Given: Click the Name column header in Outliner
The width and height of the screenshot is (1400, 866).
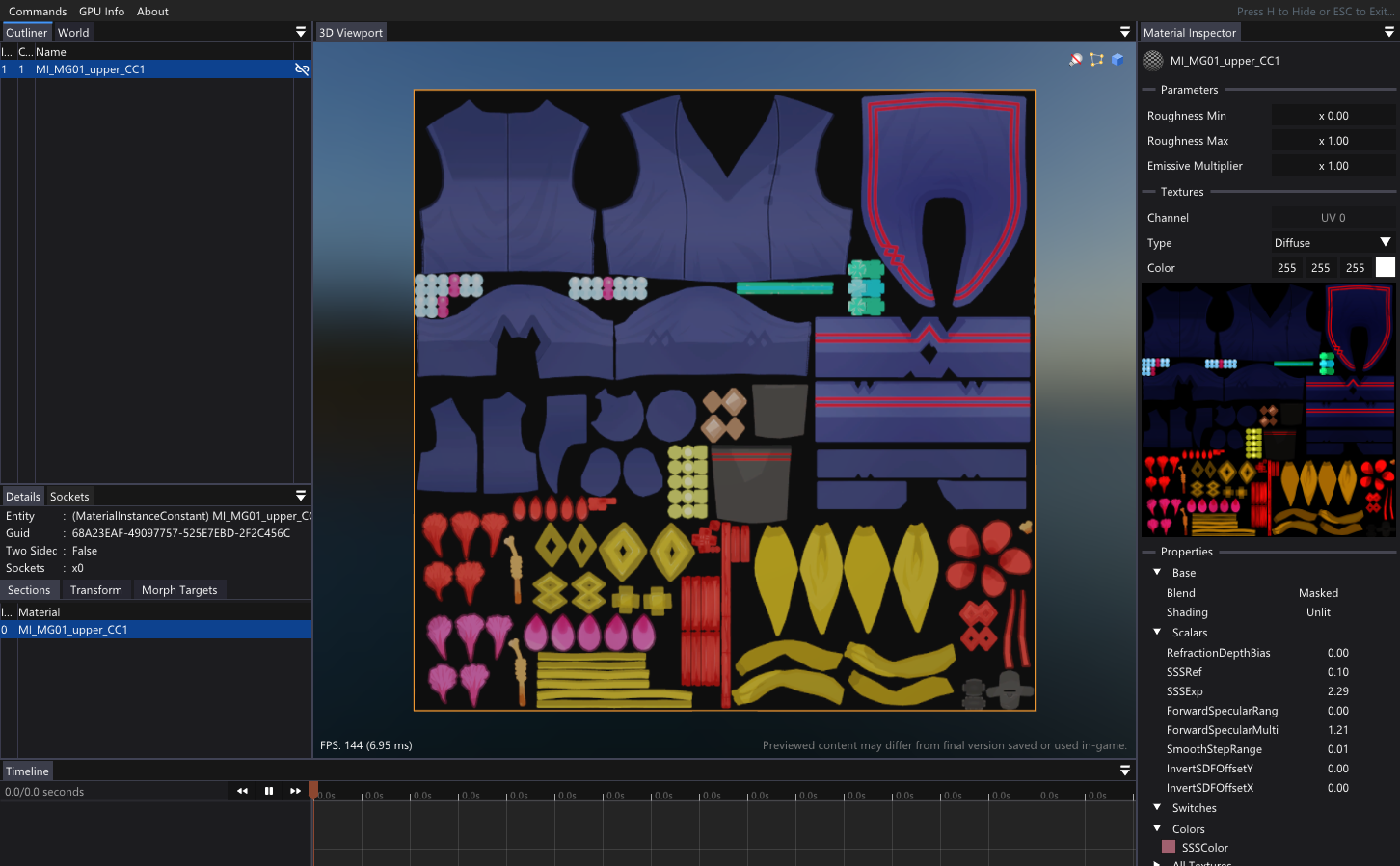Looking at the screenshot, I should click(x=51, y=52).
